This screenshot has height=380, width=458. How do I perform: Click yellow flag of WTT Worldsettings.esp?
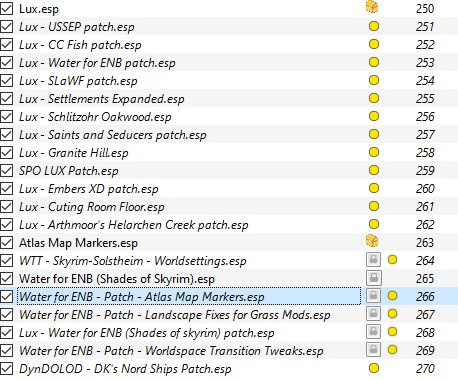pyautogui.click(x=393, y=260)
